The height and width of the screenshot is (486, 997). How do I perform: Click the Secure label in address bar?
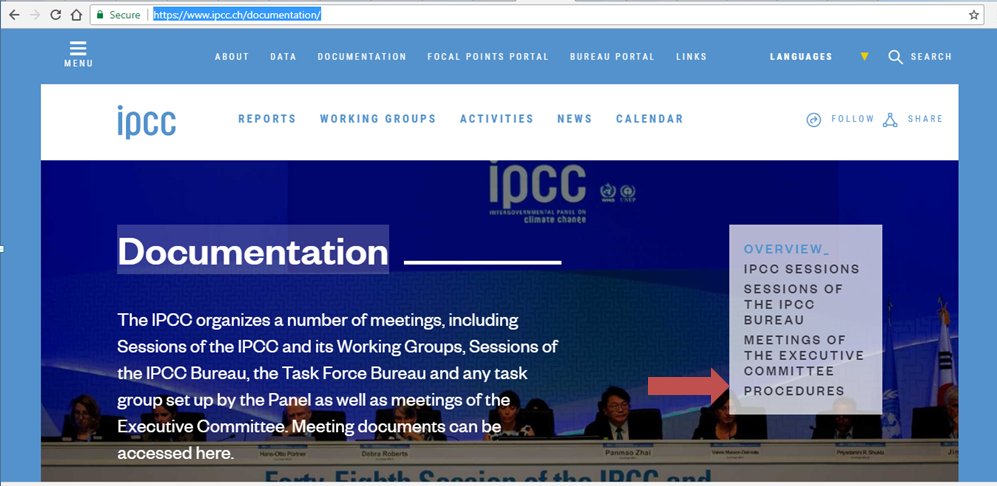125,15
